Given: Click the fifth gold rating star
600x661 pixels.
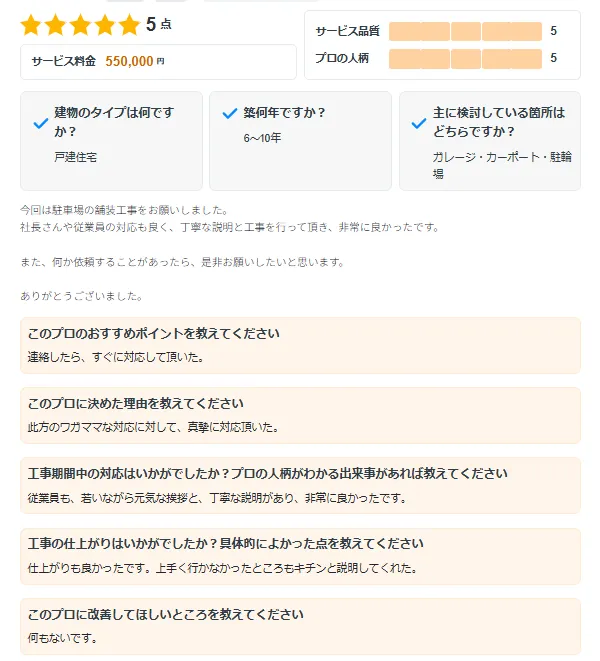Looking at the screenshot, I should (x=130, y=25).
